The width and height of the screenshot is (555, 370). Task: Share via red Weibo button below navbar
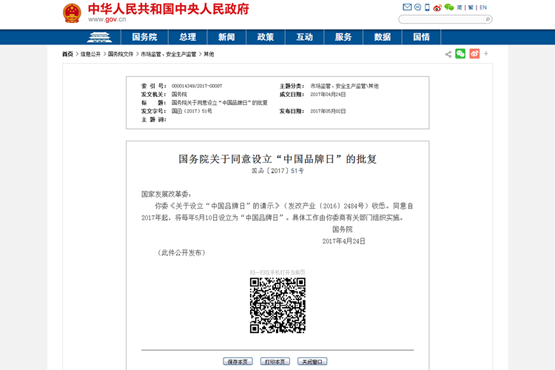click(x=474, y=54)
